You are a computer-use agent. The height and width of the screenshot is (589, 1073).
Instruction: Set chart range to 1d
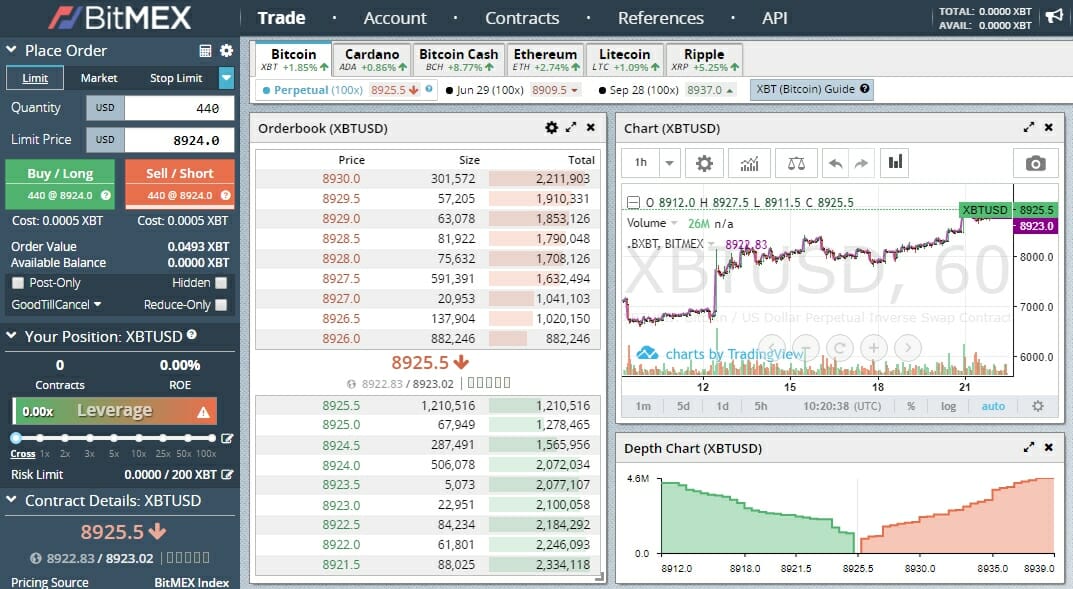coord(722,406)
